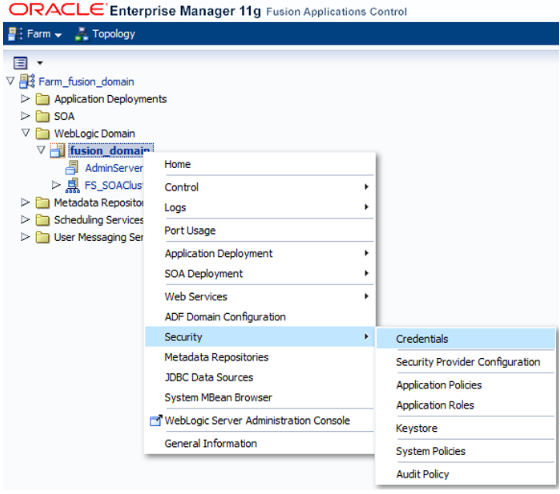Open Audit Policy
The width and height of the screenshot is (560, 494).
point(466,474)
